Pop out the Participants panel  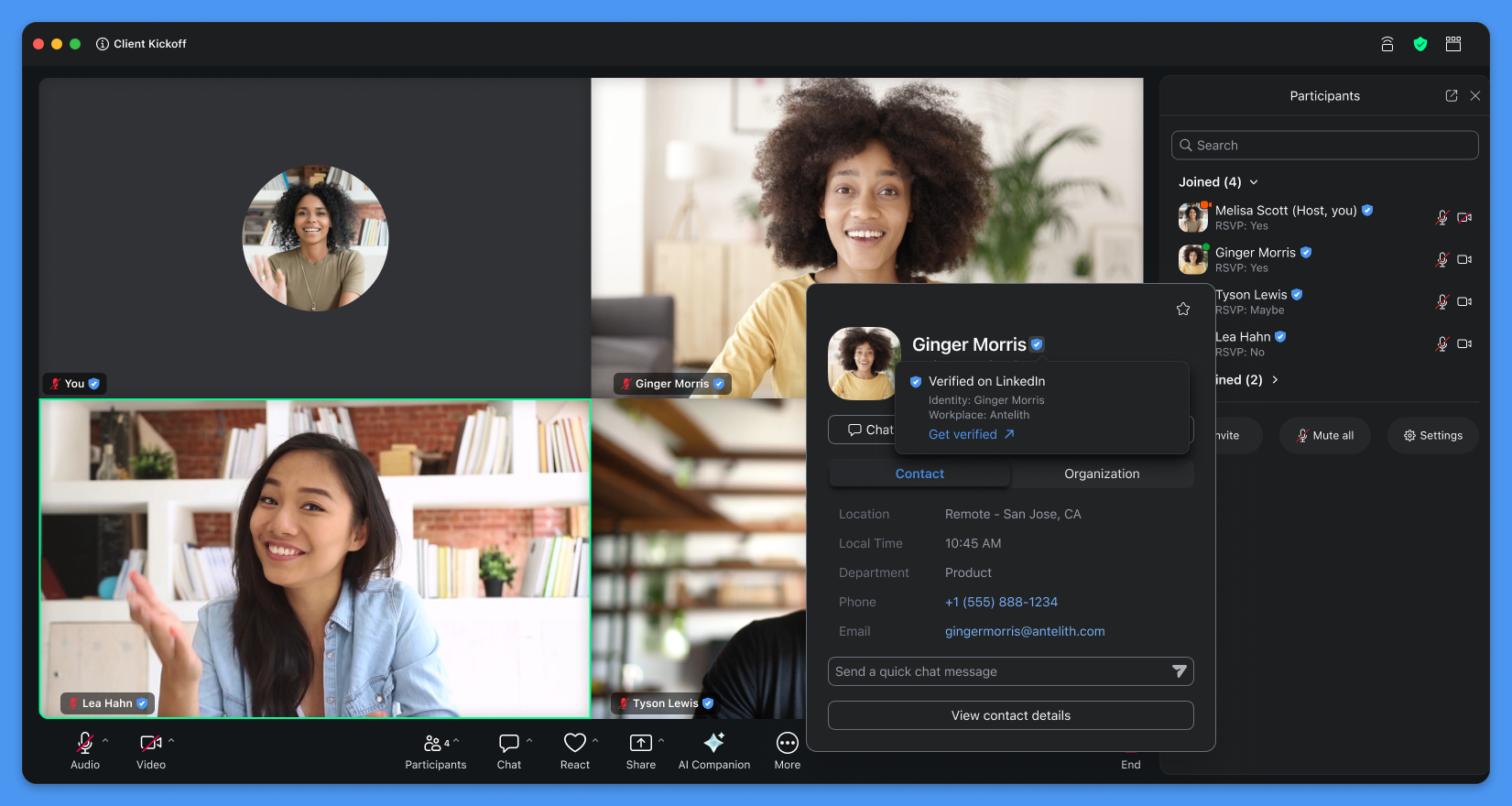point(1451,96)
